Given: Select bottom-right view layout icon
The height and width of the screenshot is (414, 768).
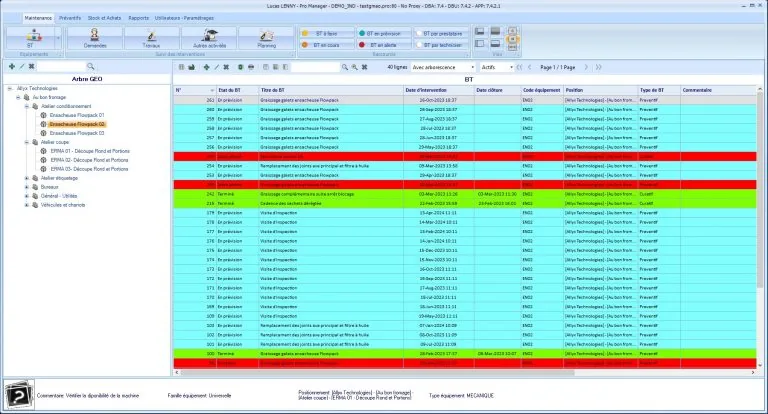Looking at the screenshot, I should click(495, 44).
